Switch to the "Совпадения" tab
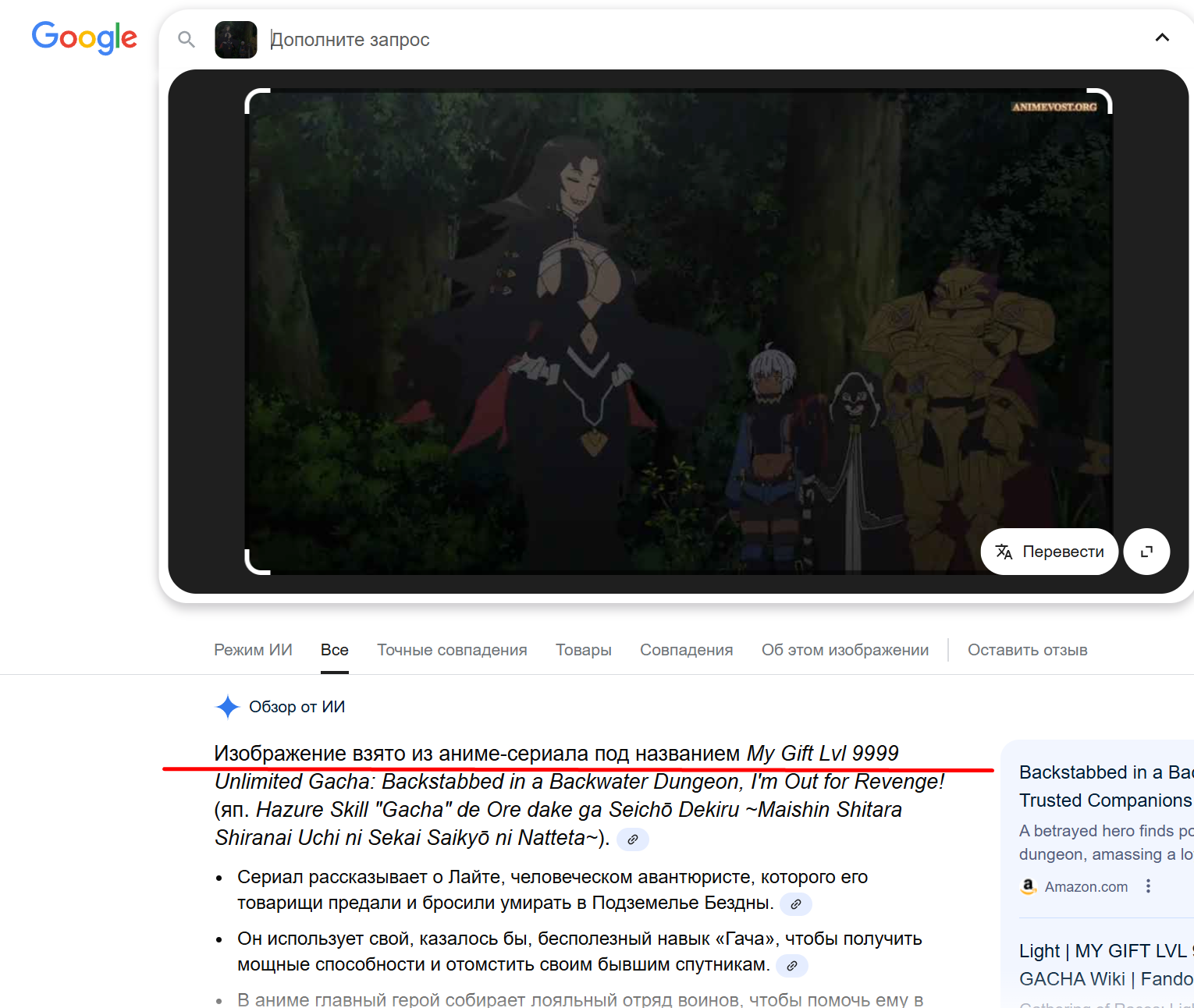Image resolution: width=1194 pixels, height=1008 pixels. tap(686, 650)
